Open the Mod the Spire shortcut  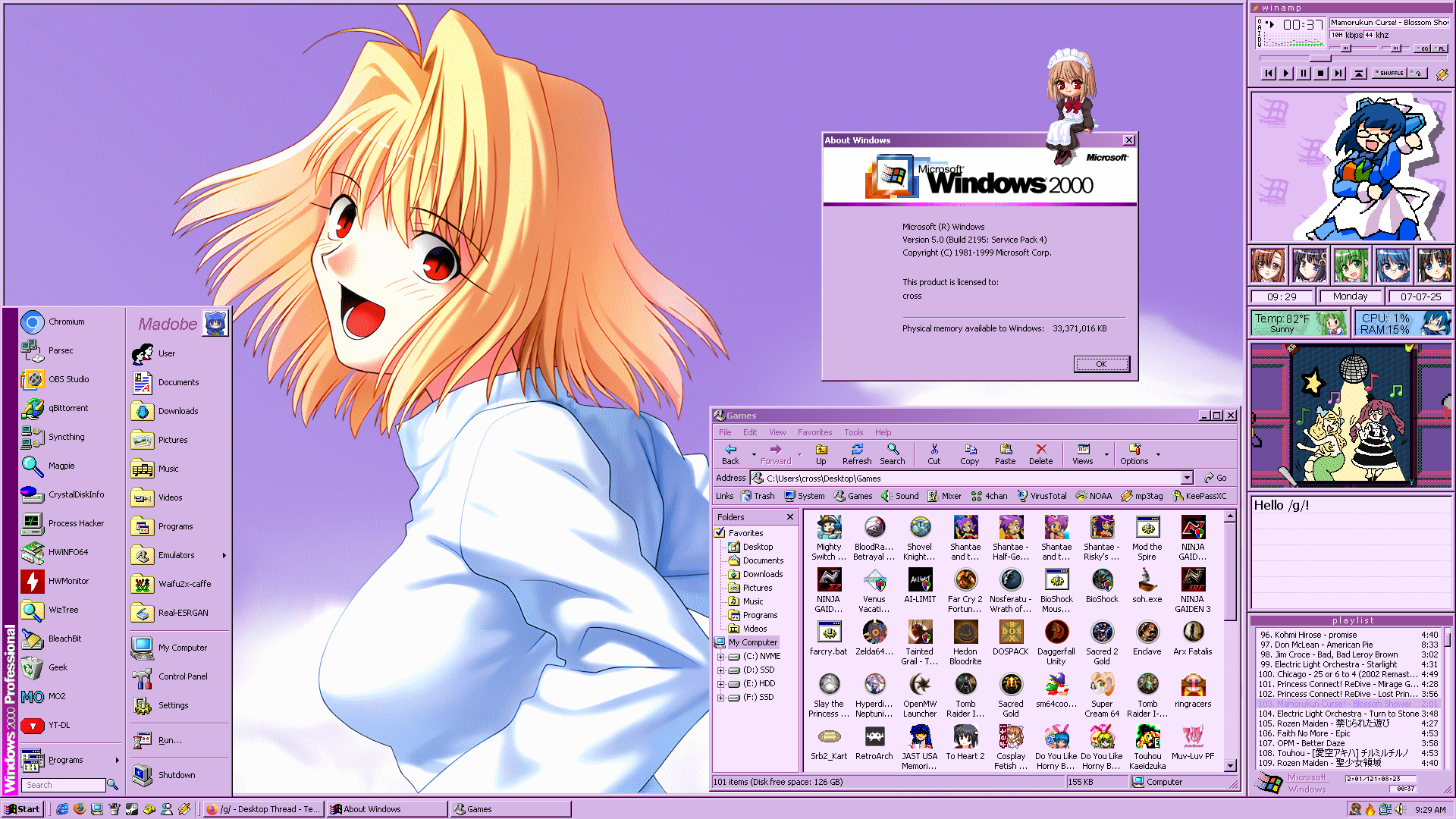[1147, 538]
